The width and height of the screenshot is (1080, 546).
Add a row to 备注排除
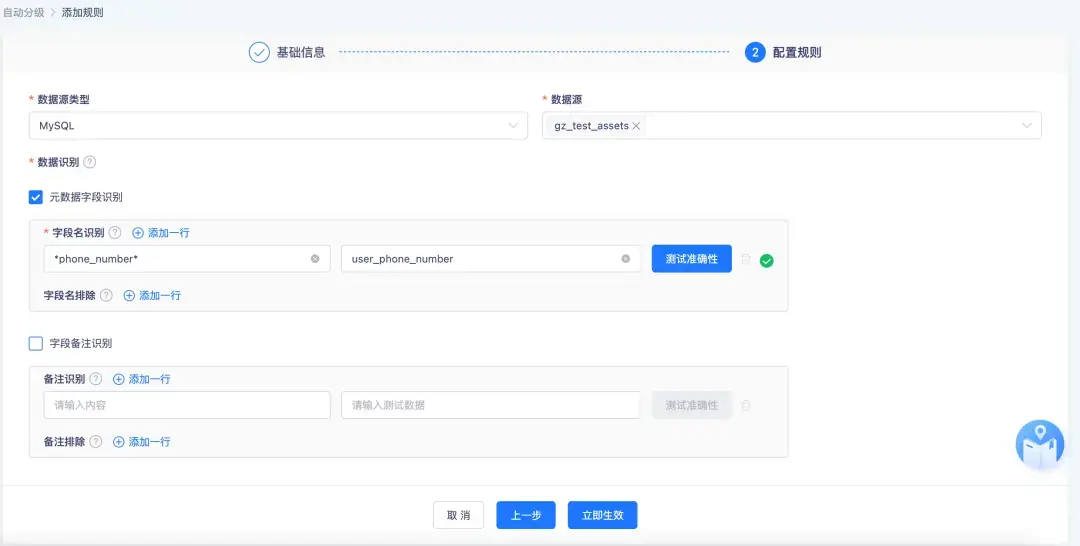tap(142, 442)
